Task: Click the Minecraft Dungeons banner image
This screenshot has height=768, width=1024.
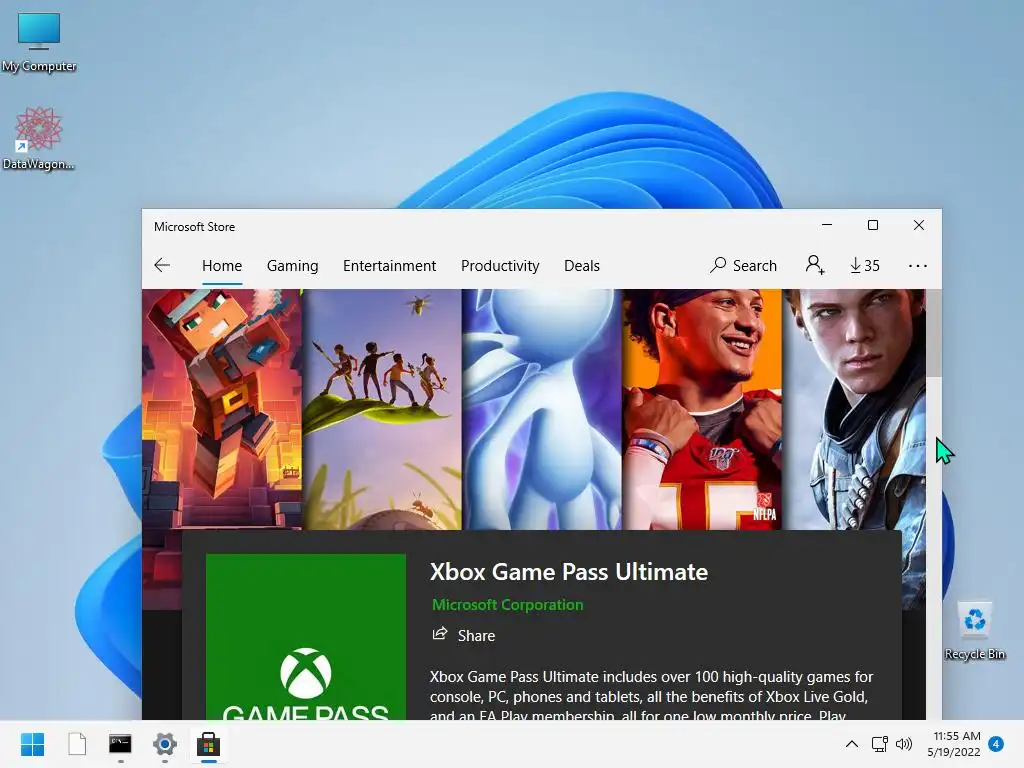Action: 222,409
